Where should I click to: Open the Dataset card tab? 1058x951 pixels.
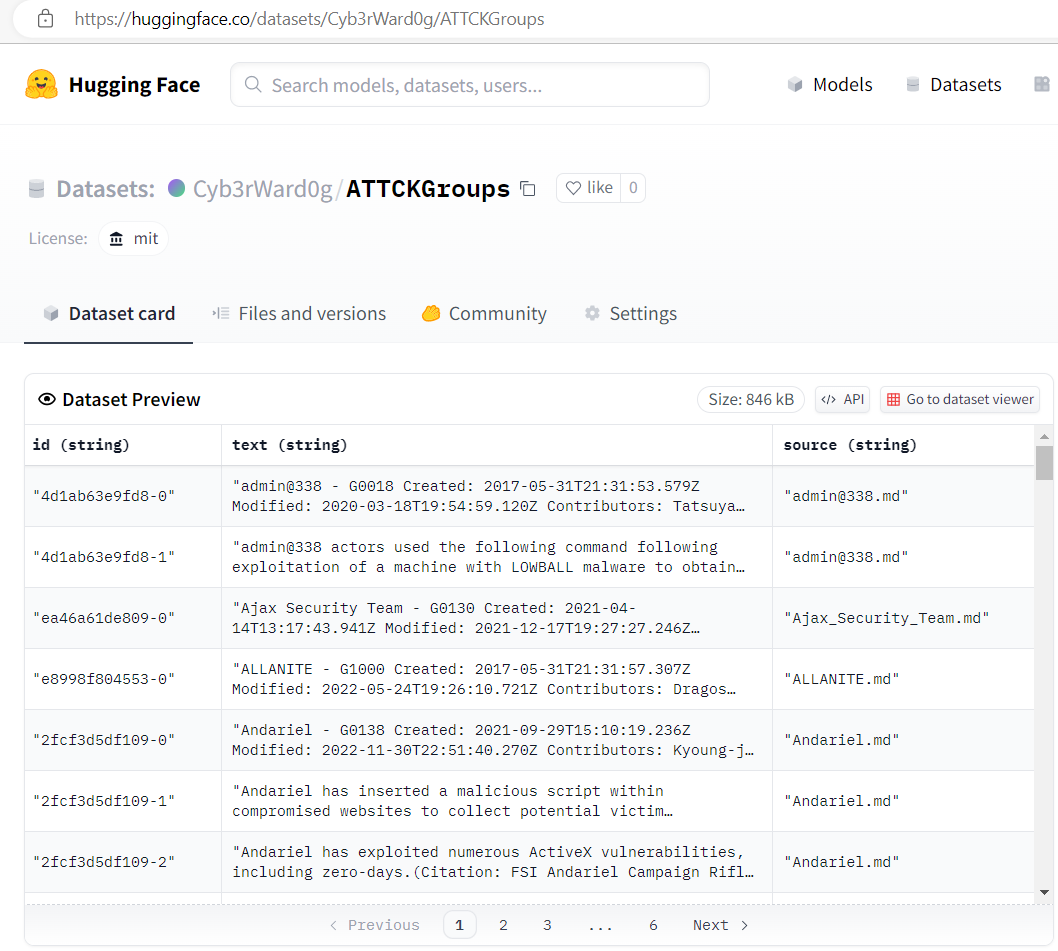[109, 314]
